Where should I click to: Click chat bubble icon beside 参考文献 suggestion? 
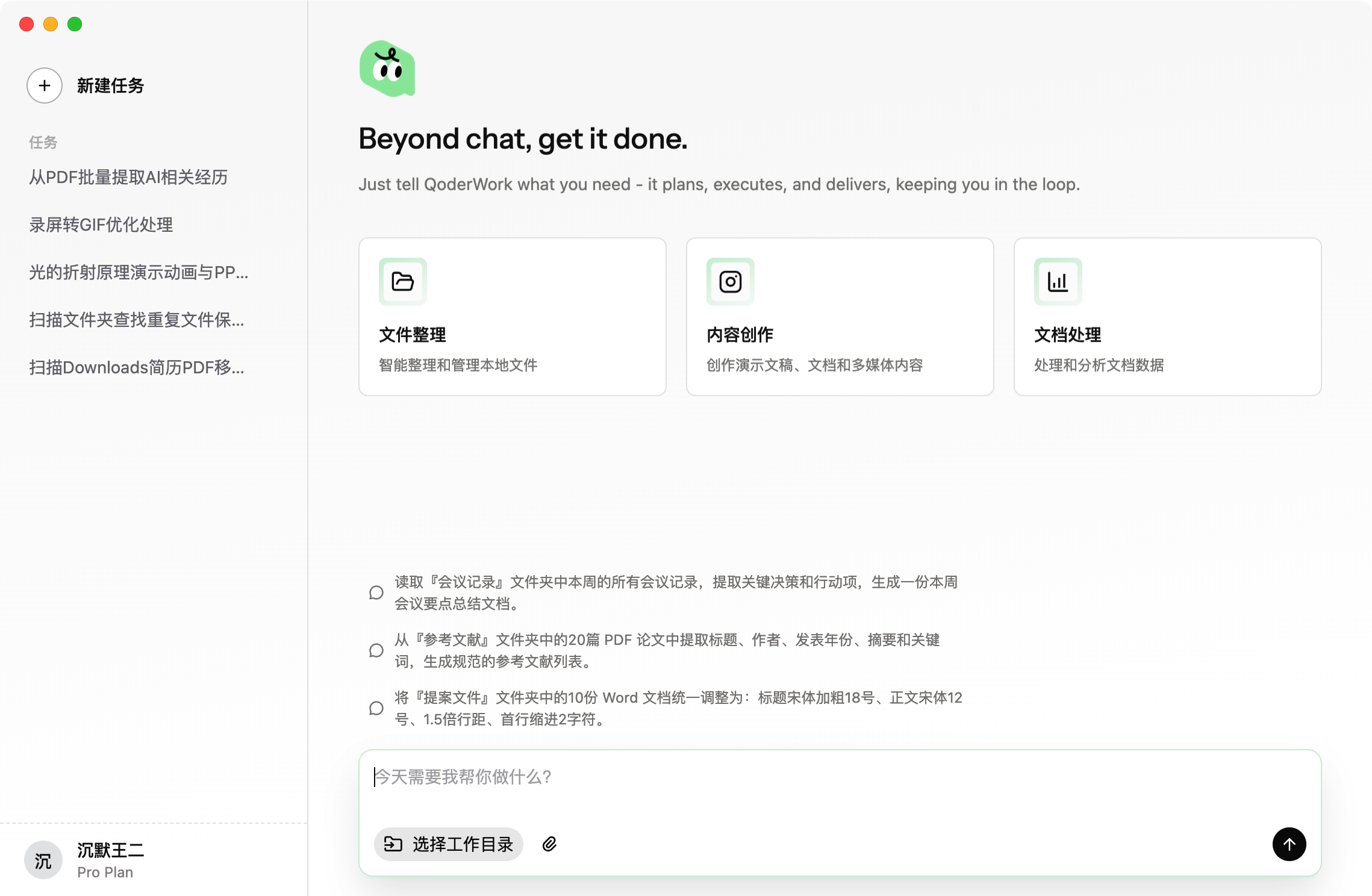click(x=376, y=651)
